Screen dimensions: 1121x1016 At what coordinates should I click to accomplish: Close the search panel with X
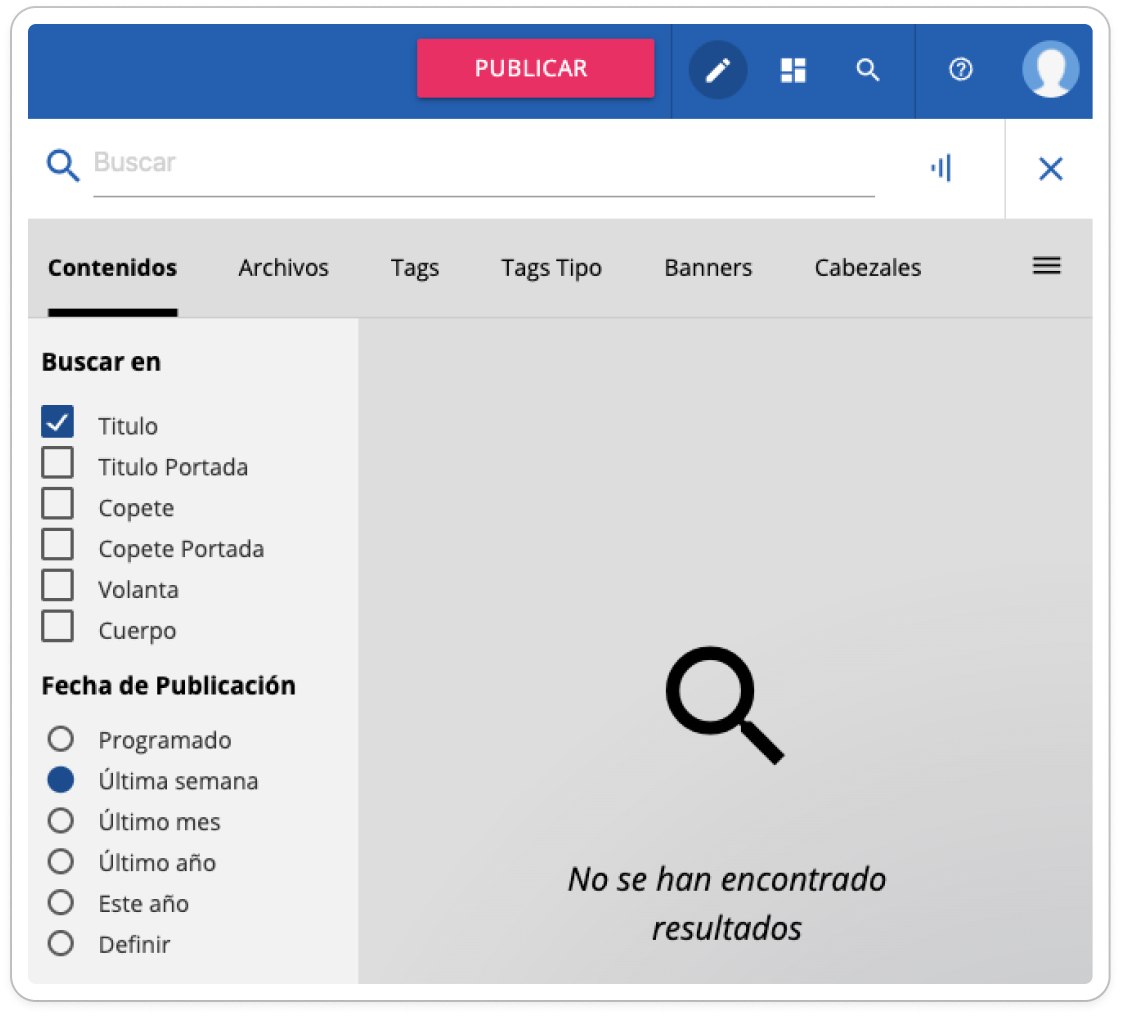(x=1050, y=169)
